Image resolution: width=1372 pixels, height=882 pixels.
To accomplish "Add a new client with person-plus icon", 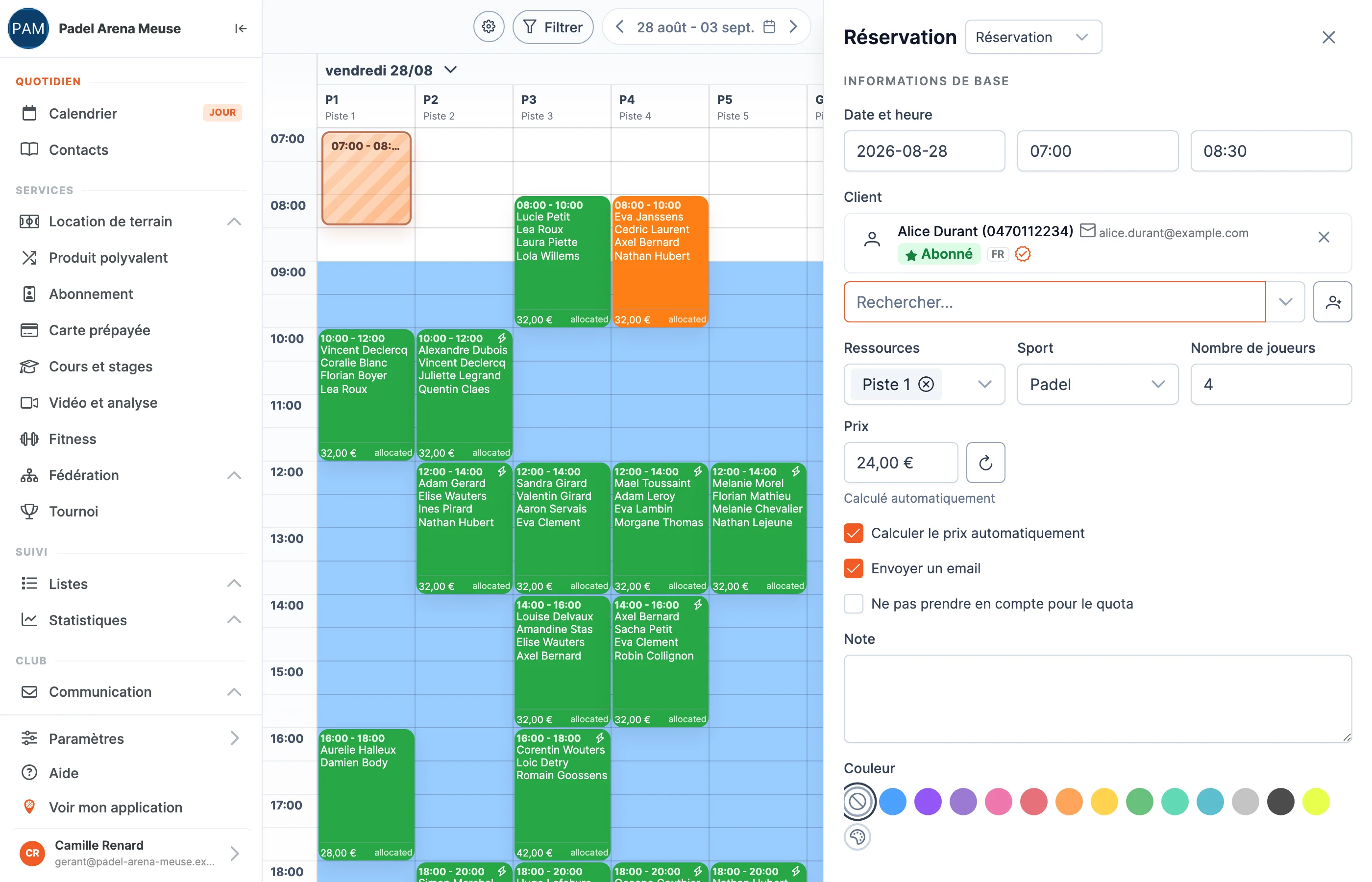I will click(1332, 302).
